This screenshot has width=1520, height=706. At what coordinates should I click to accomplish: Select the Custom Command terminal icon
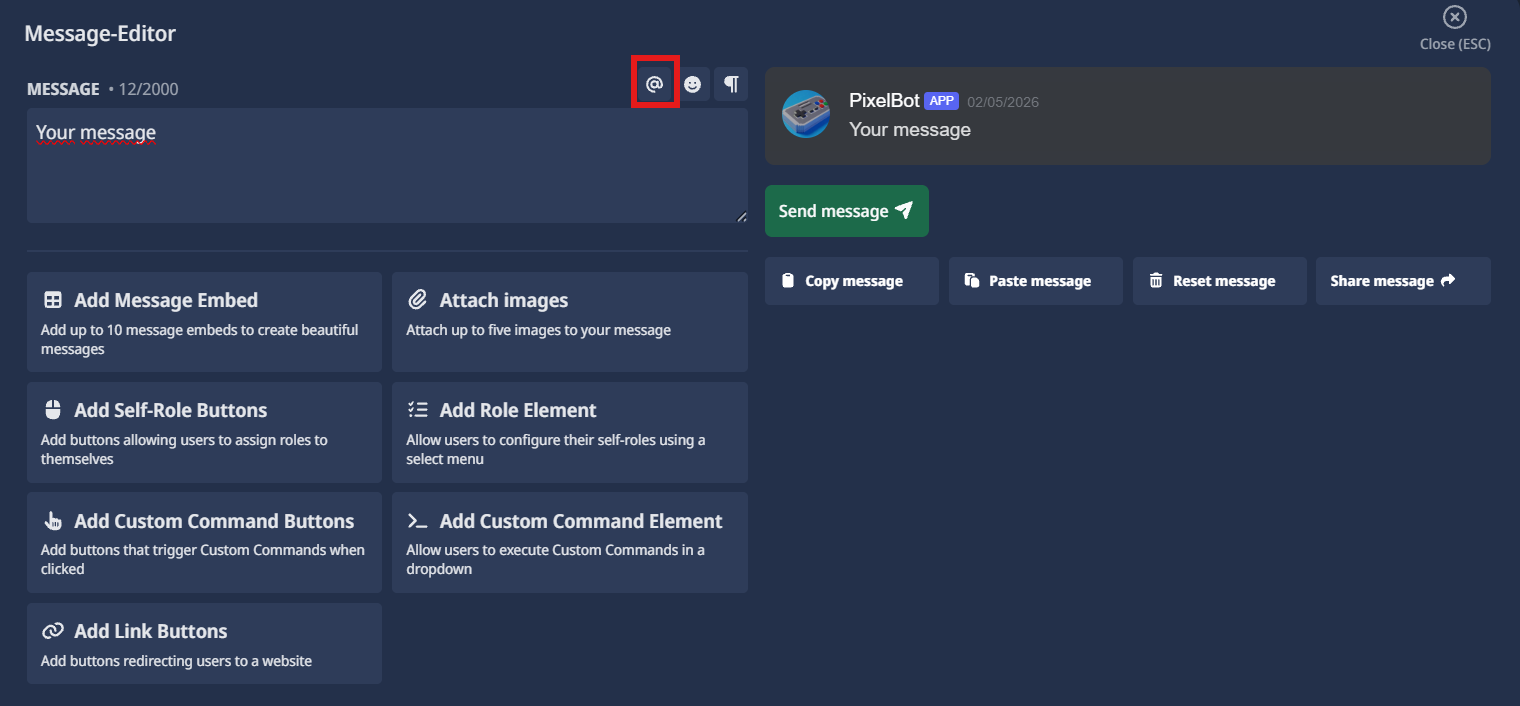(x=418, y=519)
